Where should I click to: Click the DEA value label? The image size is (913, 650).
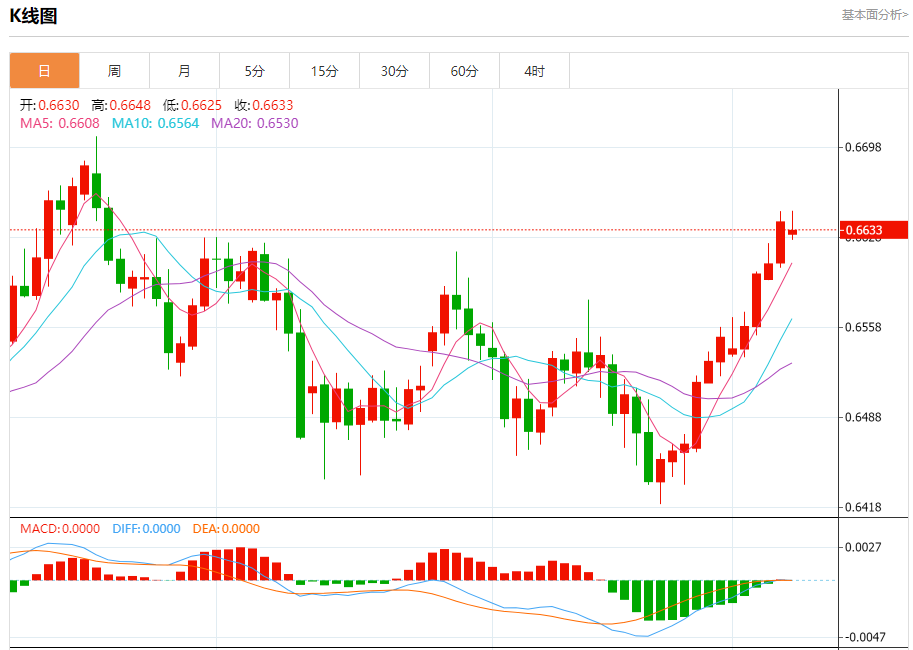[x=226, y=529]
